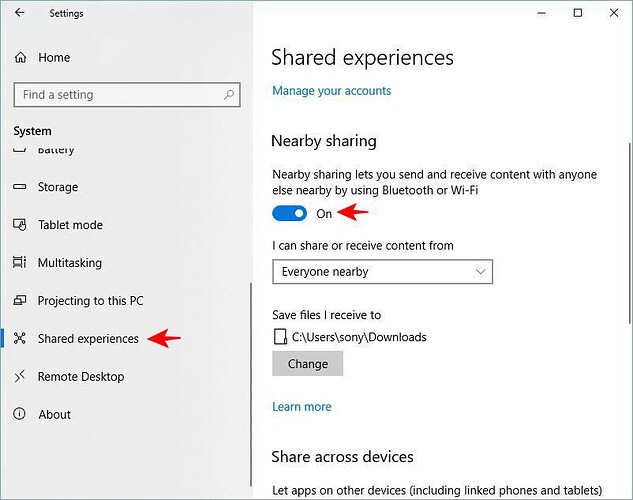Image resolution: width=633 pixels, height=500 pixels.
Task: Click the search magnifier icon
Action: coord(229,95)
